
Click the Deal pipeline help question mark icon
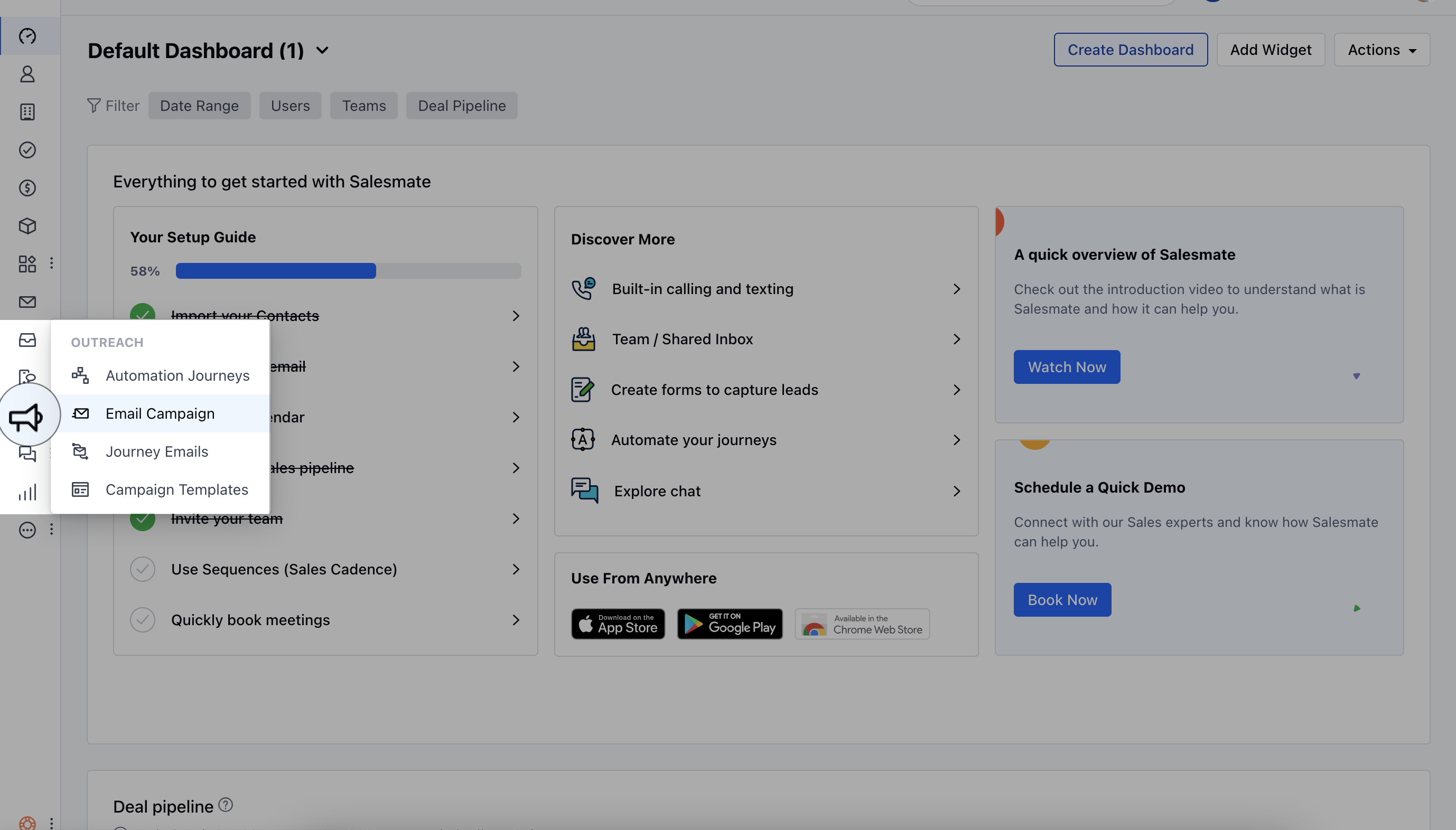click(226, 804)
